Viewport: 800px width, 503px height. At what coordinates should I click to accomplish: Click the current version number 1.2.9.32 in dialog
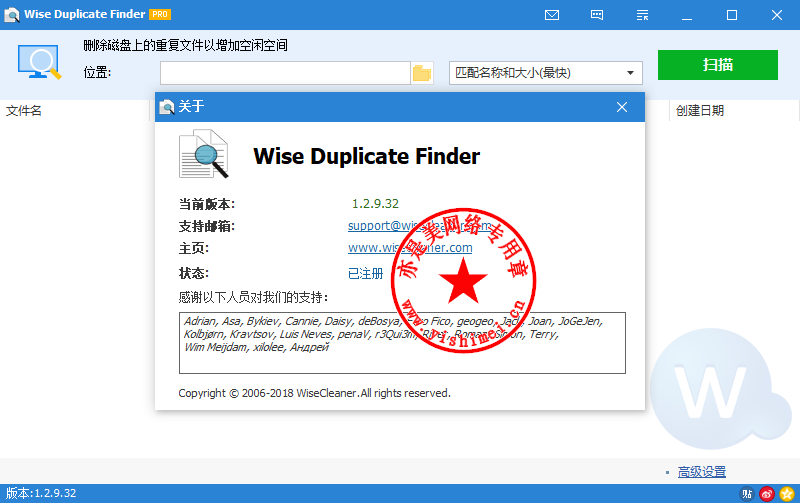tap(375, 204)
